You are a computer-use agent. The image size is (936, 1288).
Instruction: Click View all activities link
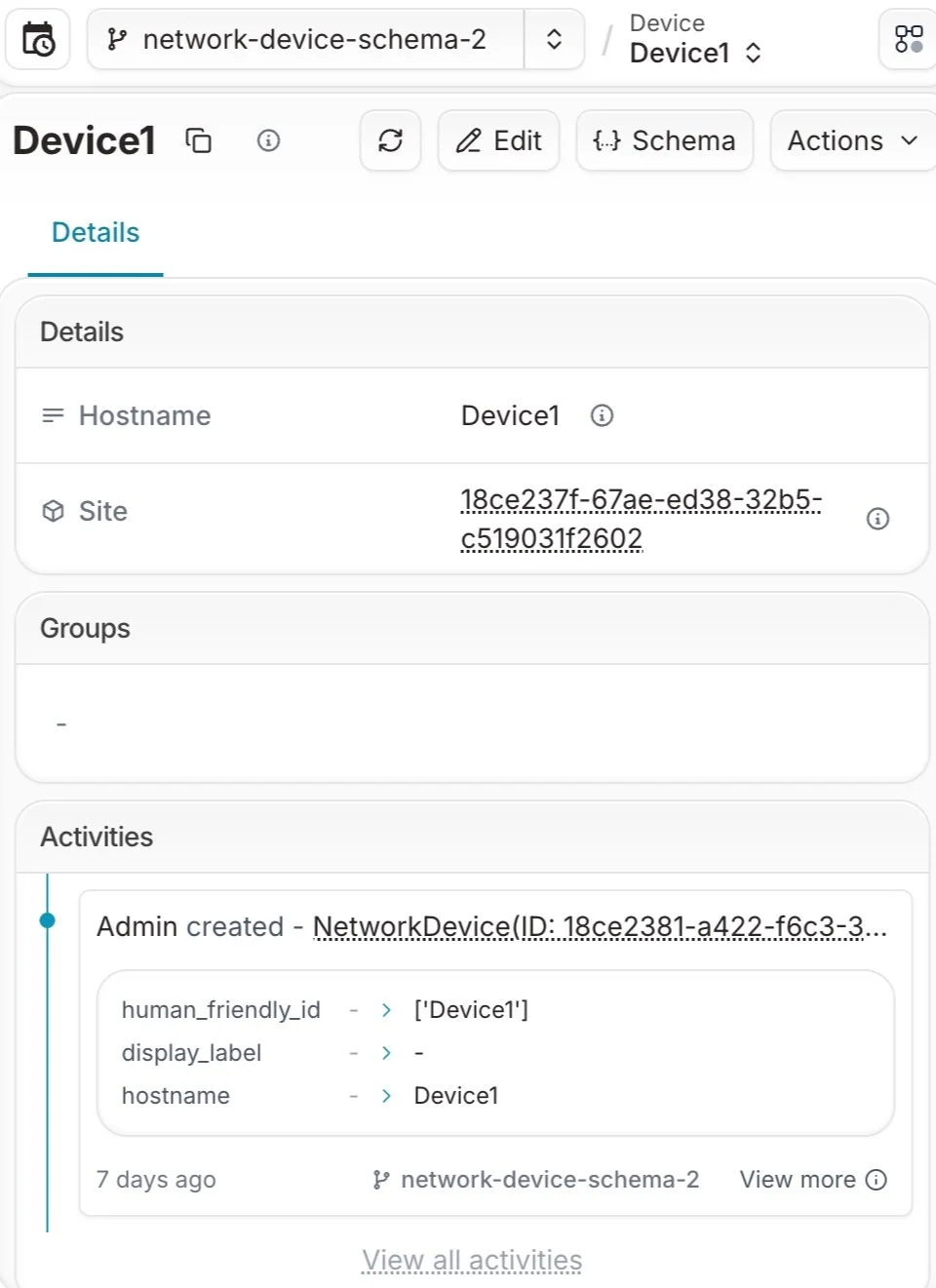coord(472,1261)
